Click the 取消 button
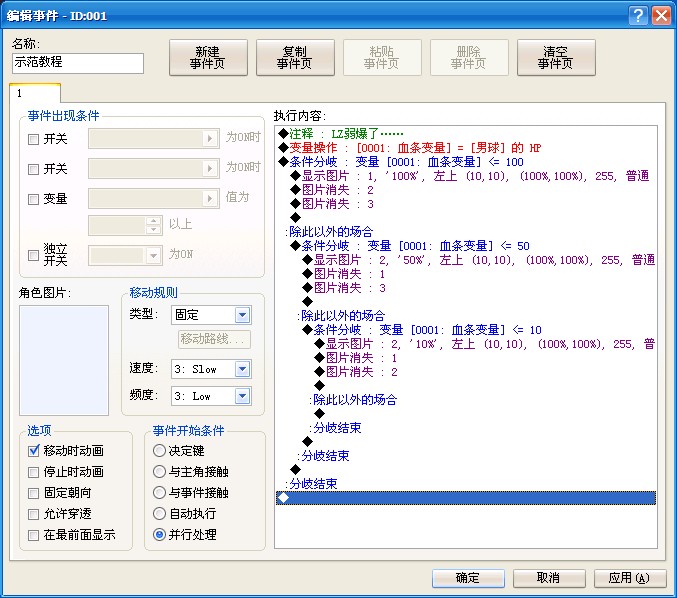Screen dimensions: 677x598 tap(549, 578)
